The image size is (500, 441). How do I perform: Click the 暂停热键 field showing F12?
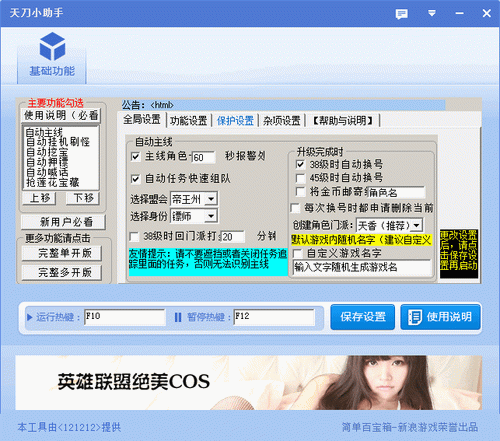[x=274, y=317]
